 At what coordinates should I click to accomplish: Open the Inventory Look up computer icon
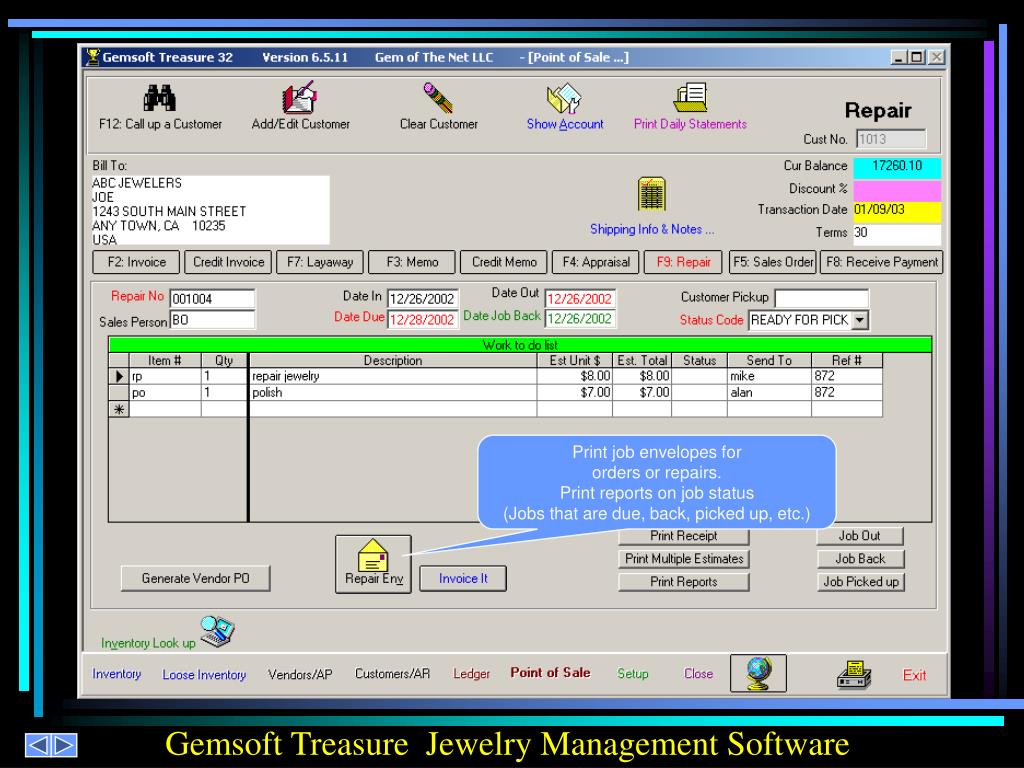(x=217, y=631)
